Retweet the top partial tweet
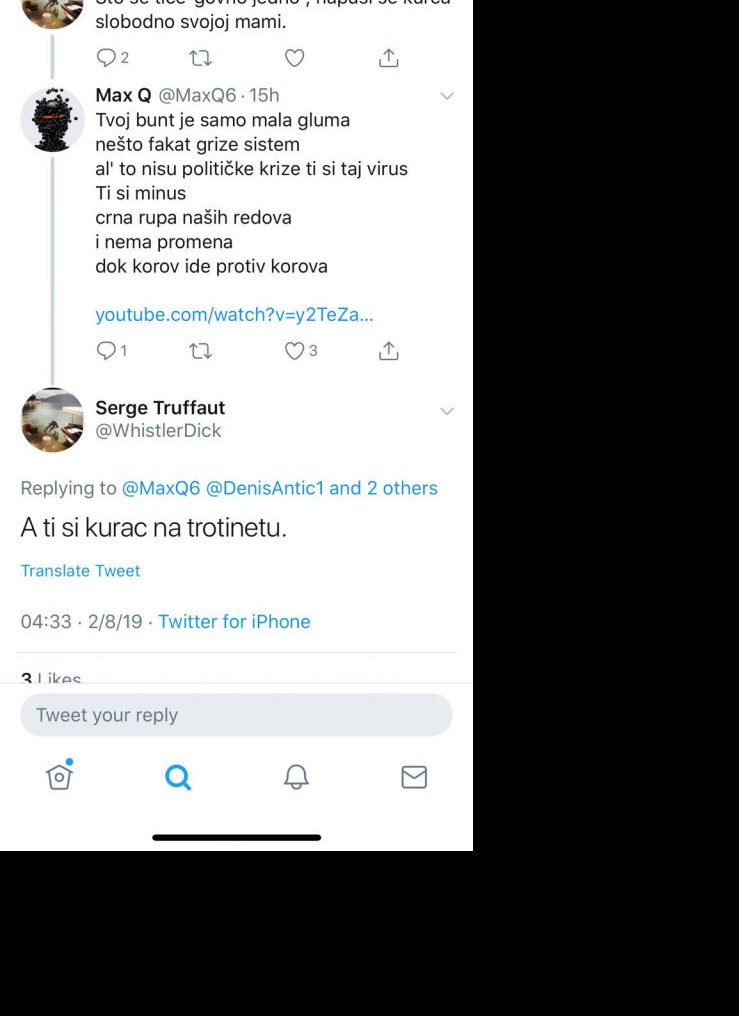This screenshot has width=739, height=1016. pos(200,58)
